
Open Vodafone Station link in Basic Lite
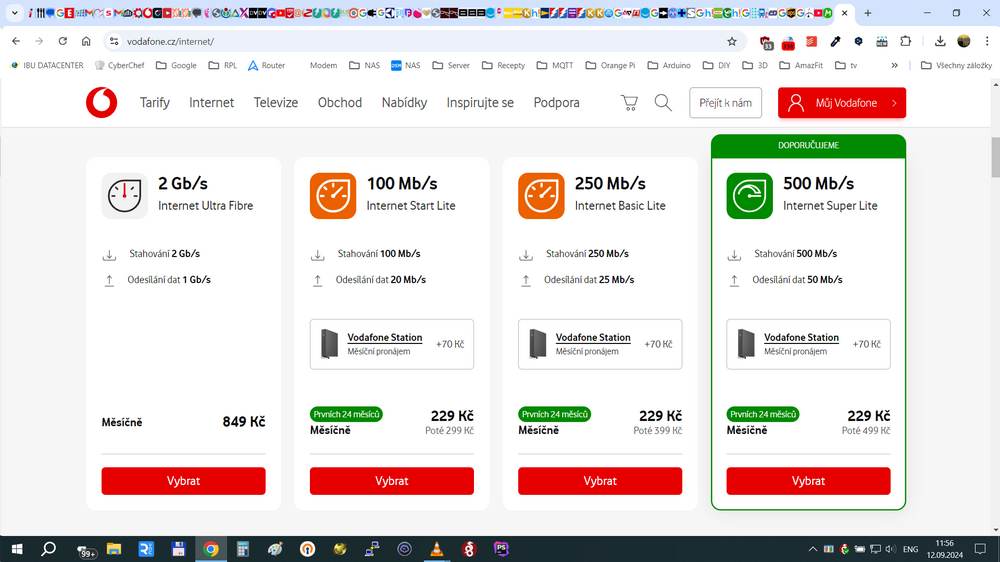point(593,337)
